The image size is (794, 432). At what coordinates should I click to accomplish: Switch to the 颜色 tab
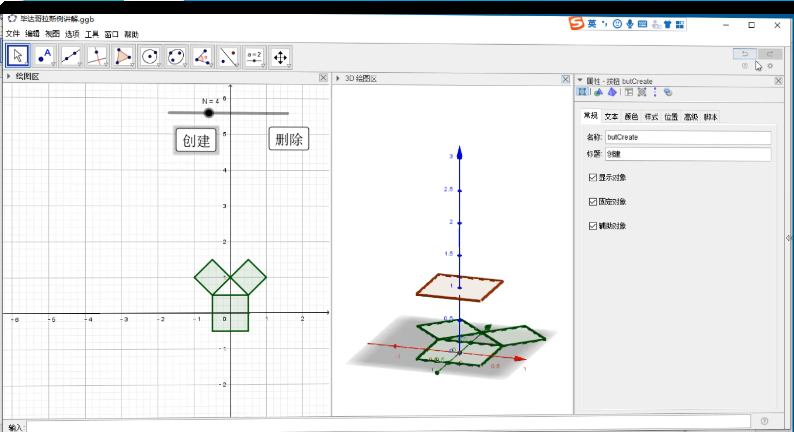631,117
